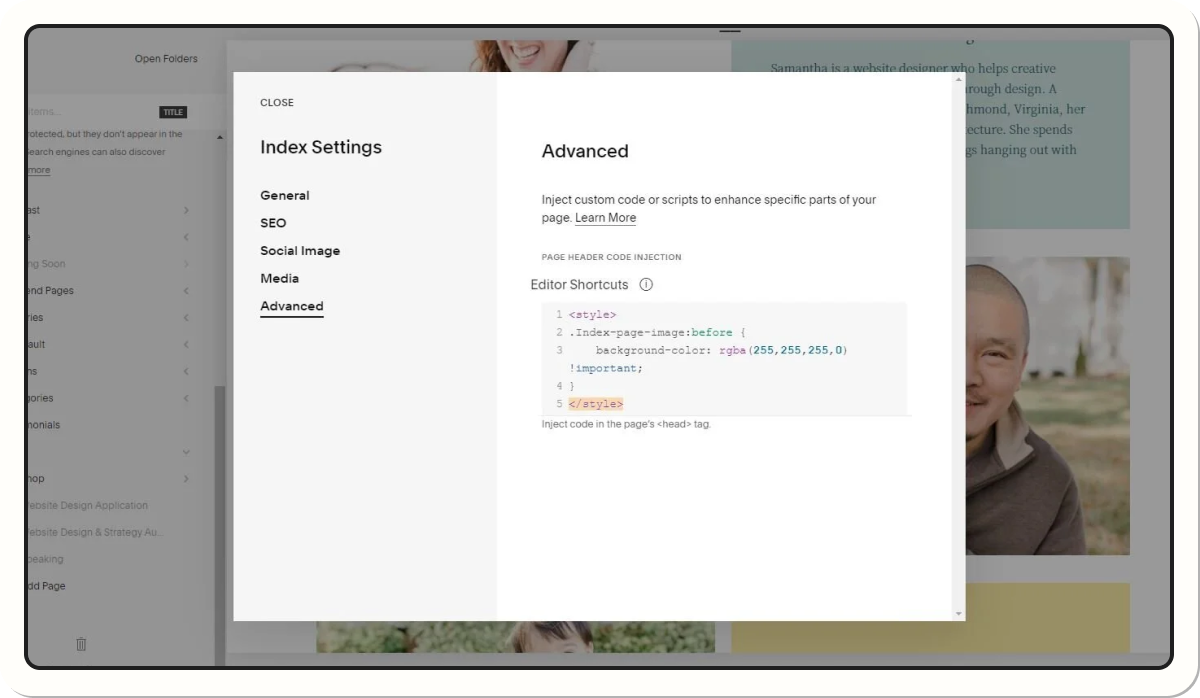The height and width of the screenshot is (698, 1200).
Task: Click the trash icon at the sidebar bottom
Action: click(x=80, y=644)
